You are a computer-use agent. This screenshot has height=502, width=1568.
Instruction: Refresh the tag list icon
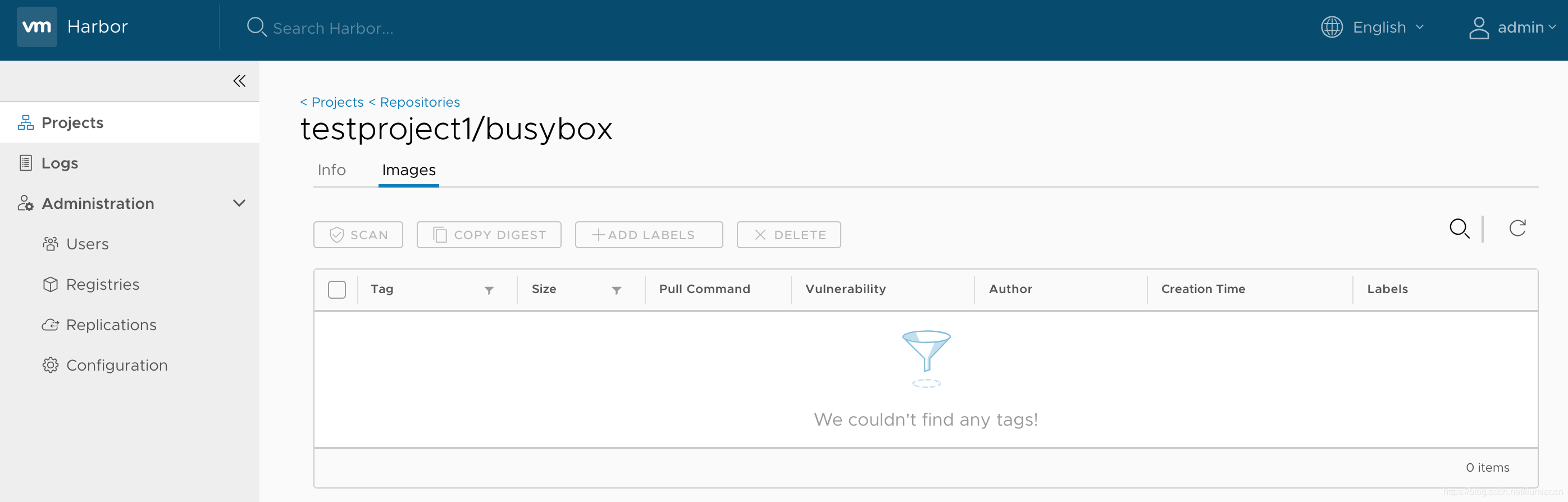[1517, 228]
